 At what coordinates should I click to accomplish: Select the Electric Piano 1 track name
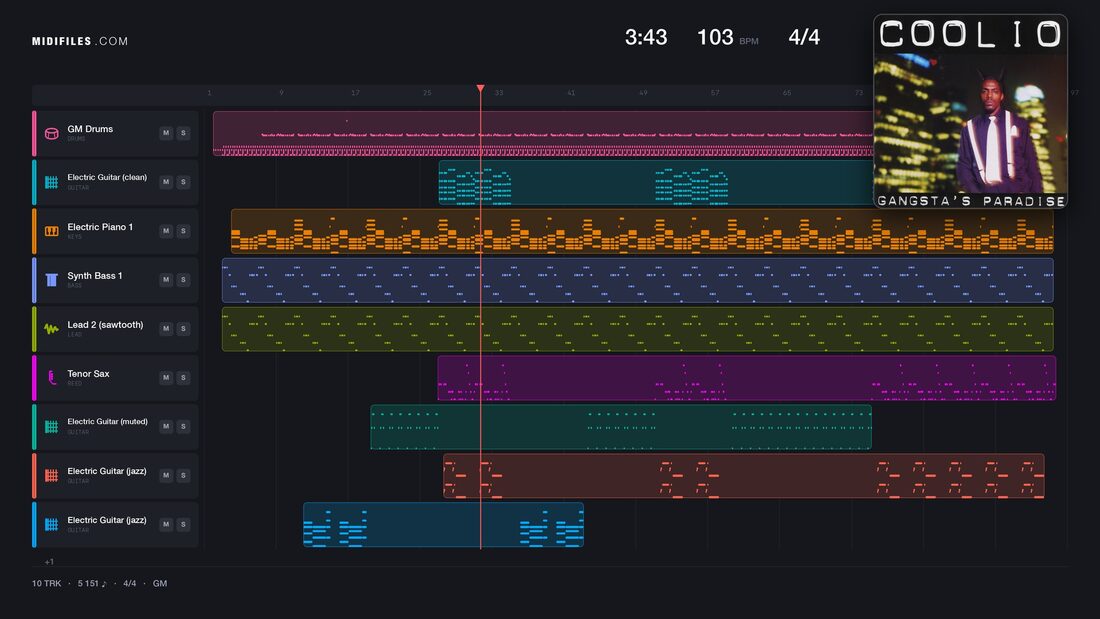[100, 227]
